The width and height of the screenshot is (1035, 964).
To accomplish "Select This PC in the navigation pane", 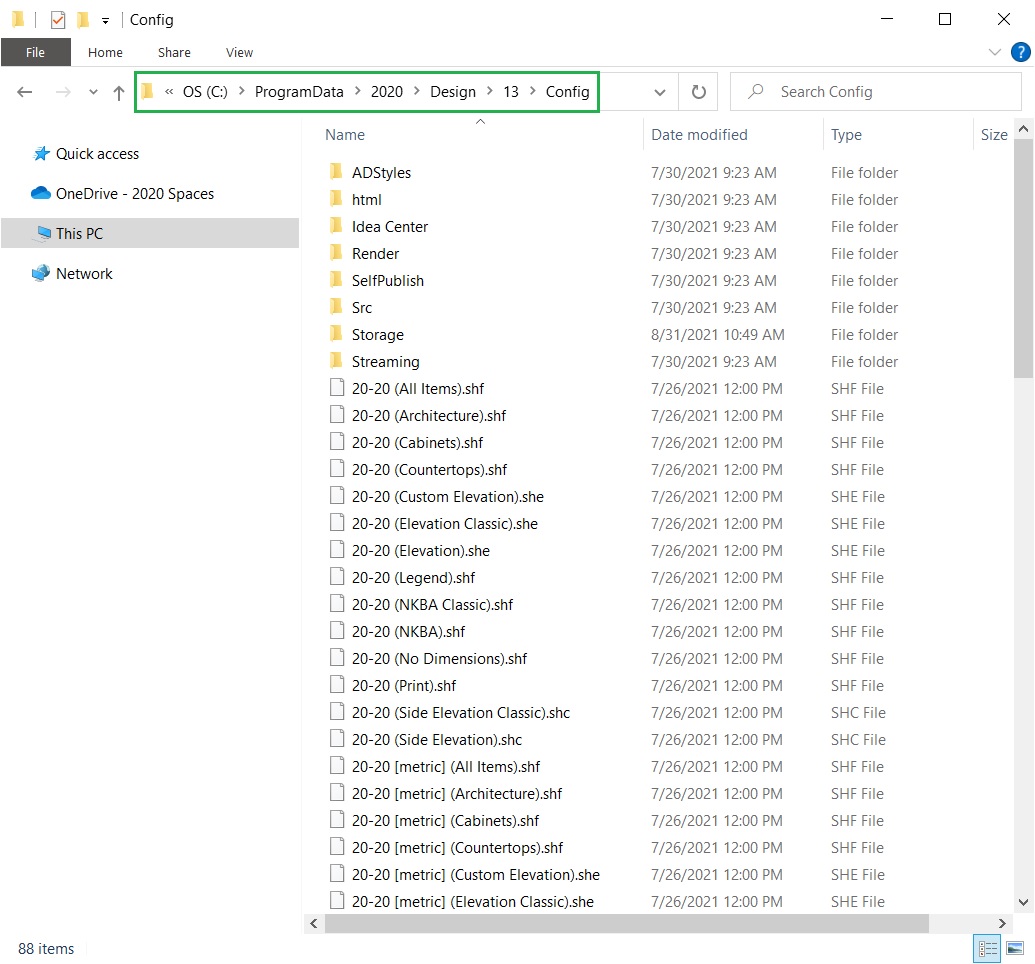I will (150, 233).
